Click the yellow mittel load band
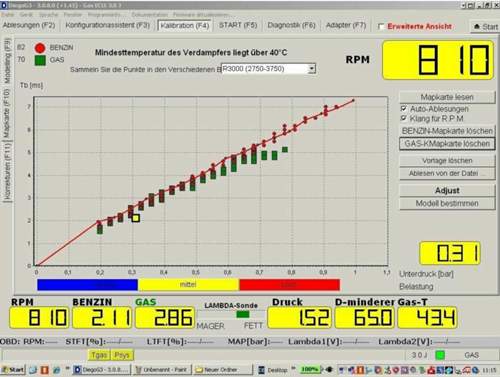The height and width of the screenshot is (377, 500). 188,285
